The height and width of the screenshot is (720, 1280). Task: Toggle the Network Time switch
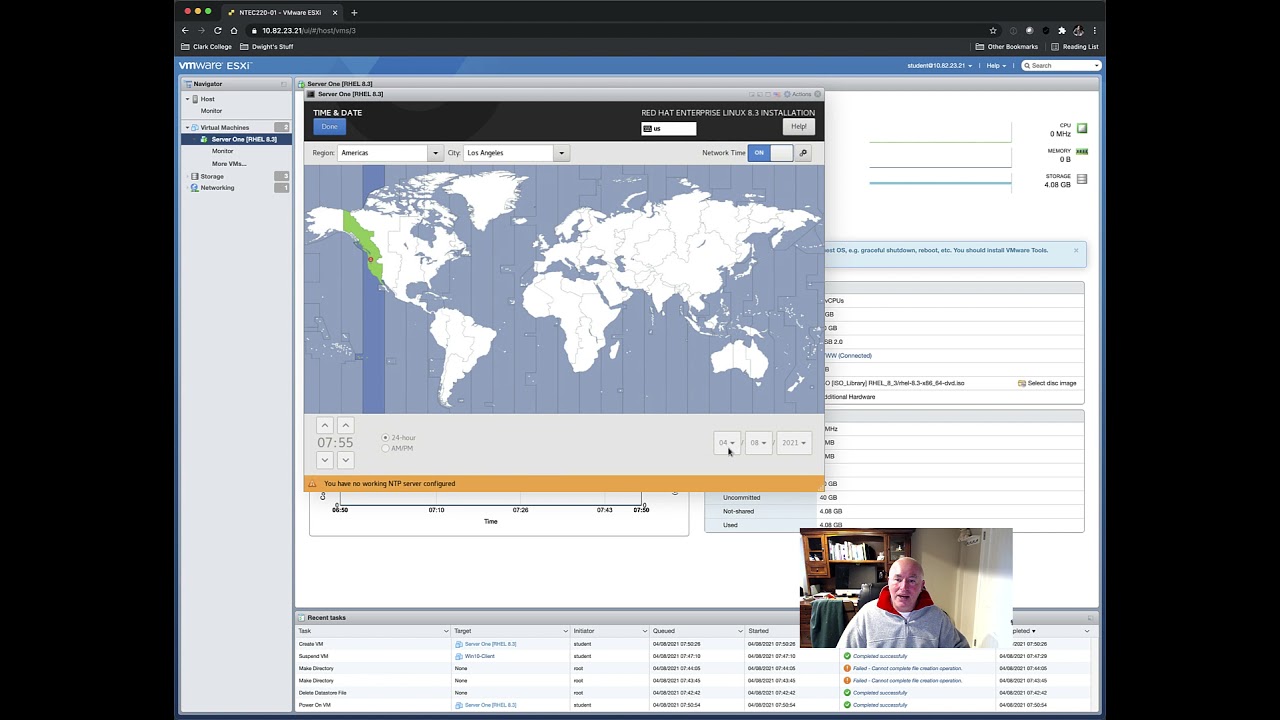coord(770,153)
